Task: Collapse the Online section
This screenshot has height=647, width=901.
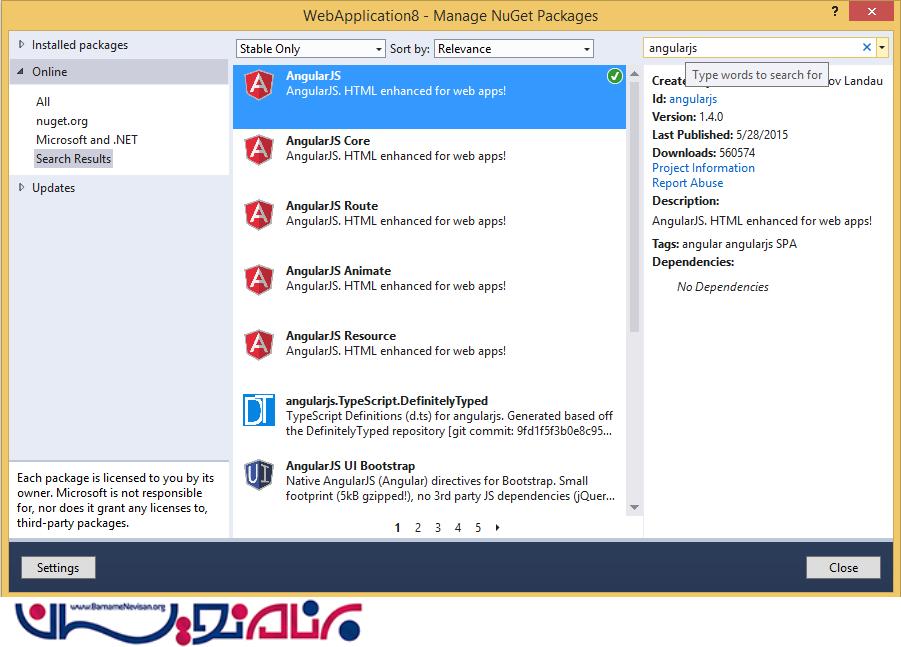Action: click(22, 72)
